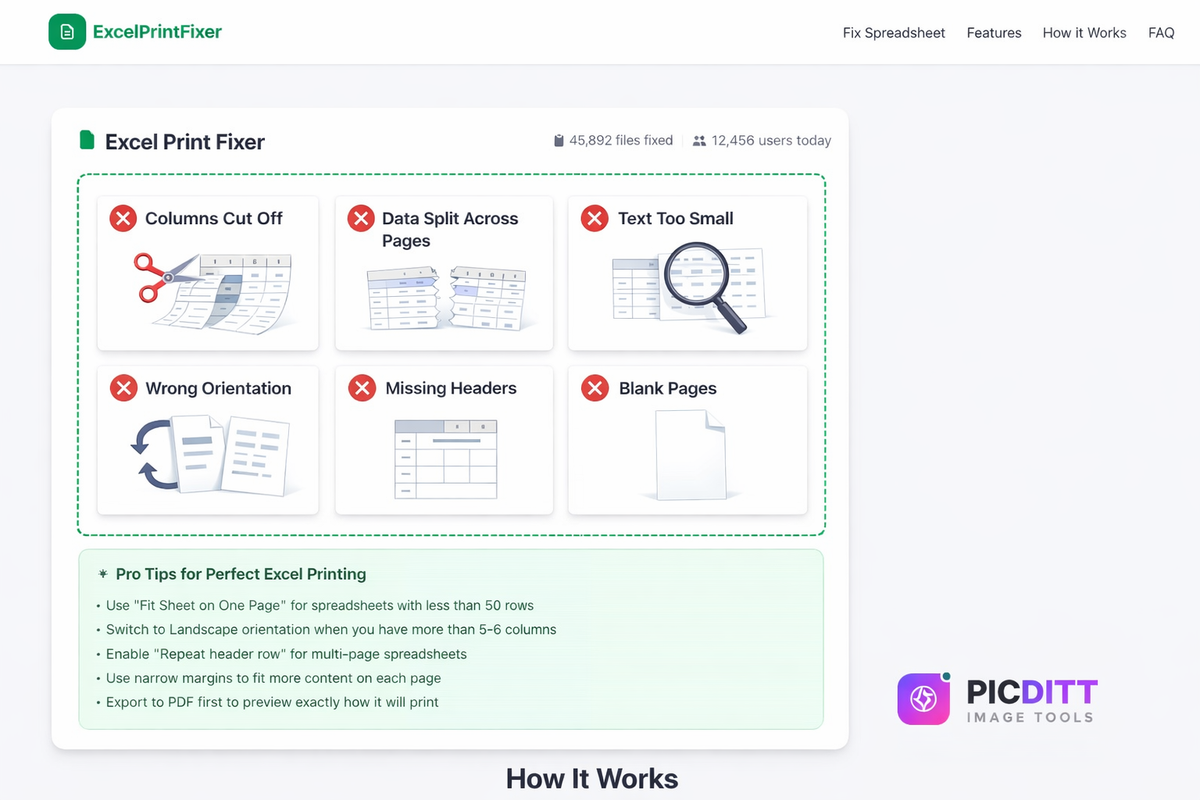
Task: Click the clipboard icon next to files fixed
Action: point(559,141)
